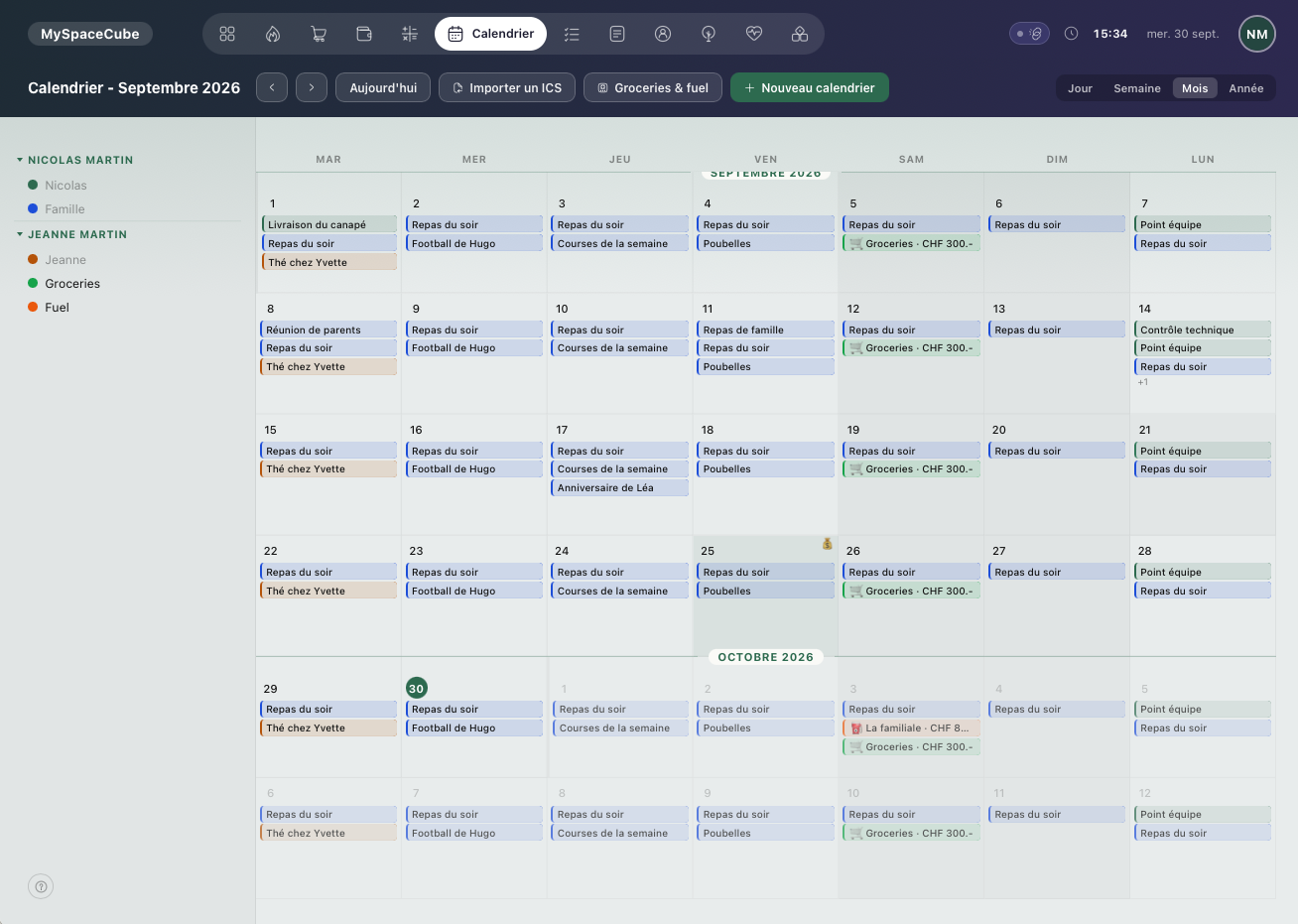Open the shopping cart section
This screenshot has height=924, width=1298.
pyautogui.click(x=319, y=34)
